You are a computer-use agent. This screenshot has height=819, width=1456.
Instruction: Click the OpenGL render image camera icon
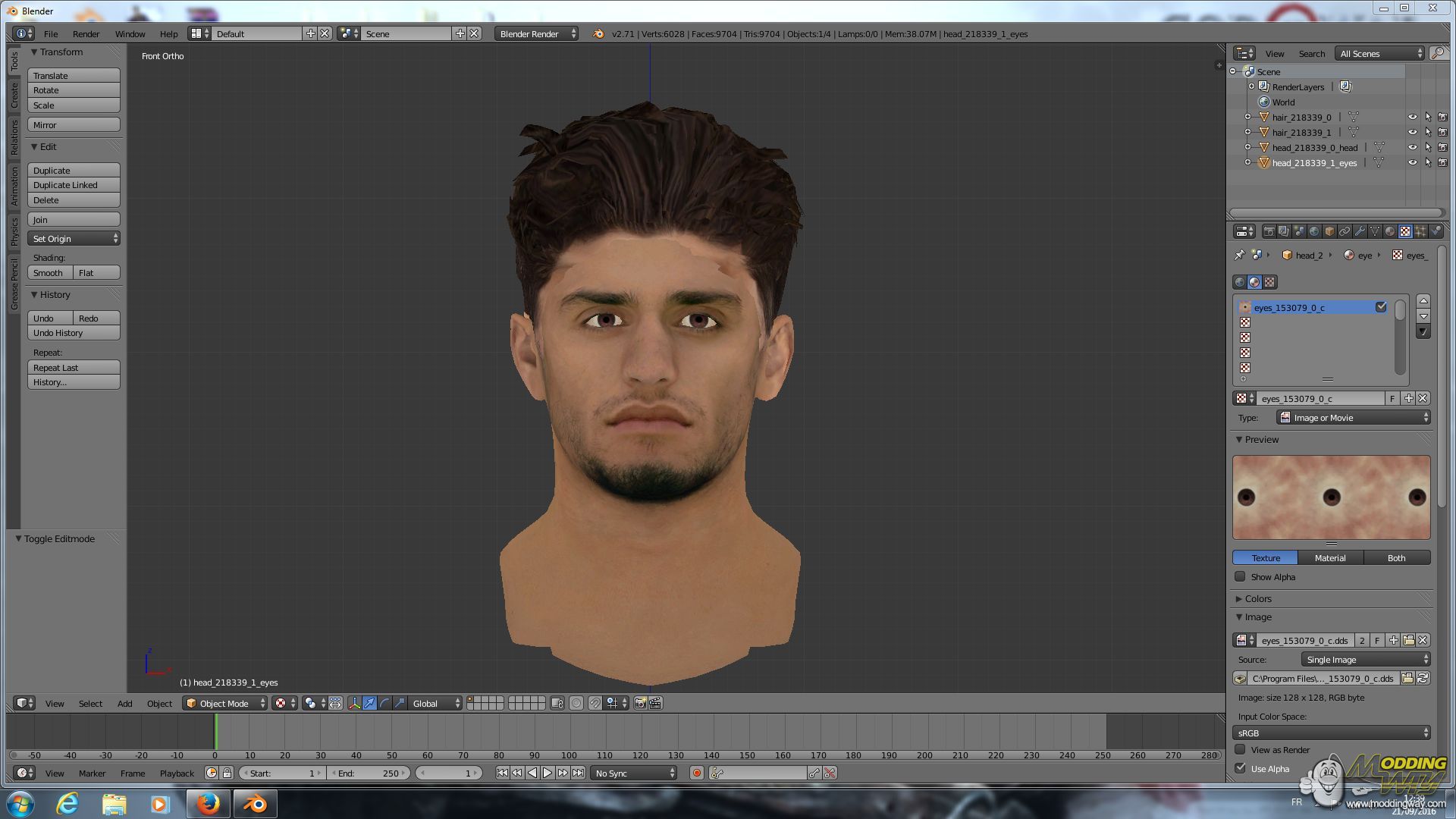pyautogui.click(x=640, y=704)
